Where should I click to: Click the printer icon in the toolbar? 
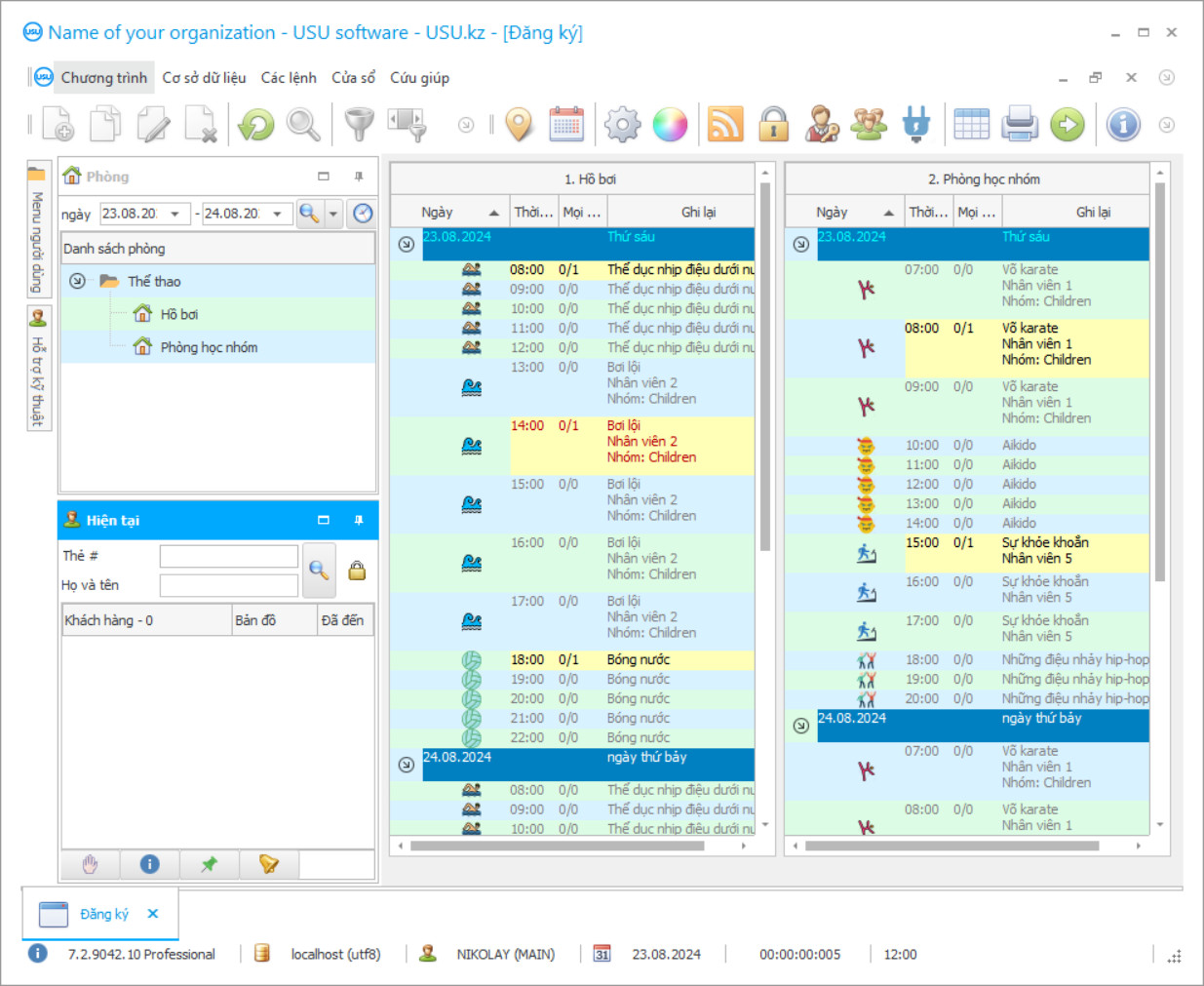[x=1020, y=125]
